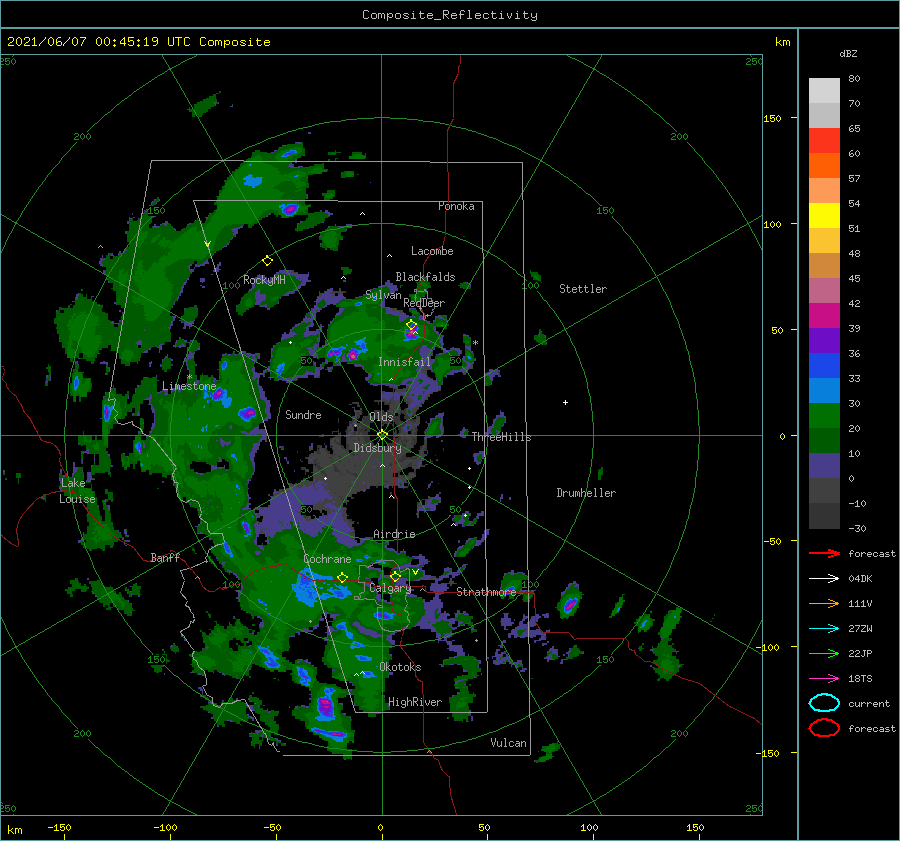Pick the yellow 51-54 dBZ swatch
Screen dimensions: 900x841
824,216
